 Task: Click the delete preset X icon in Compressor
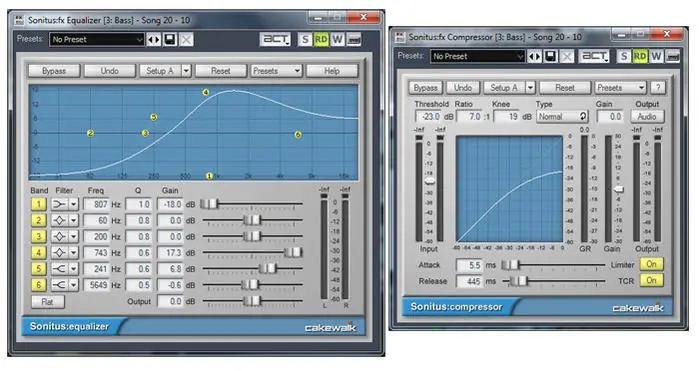(x=567, y=56)
